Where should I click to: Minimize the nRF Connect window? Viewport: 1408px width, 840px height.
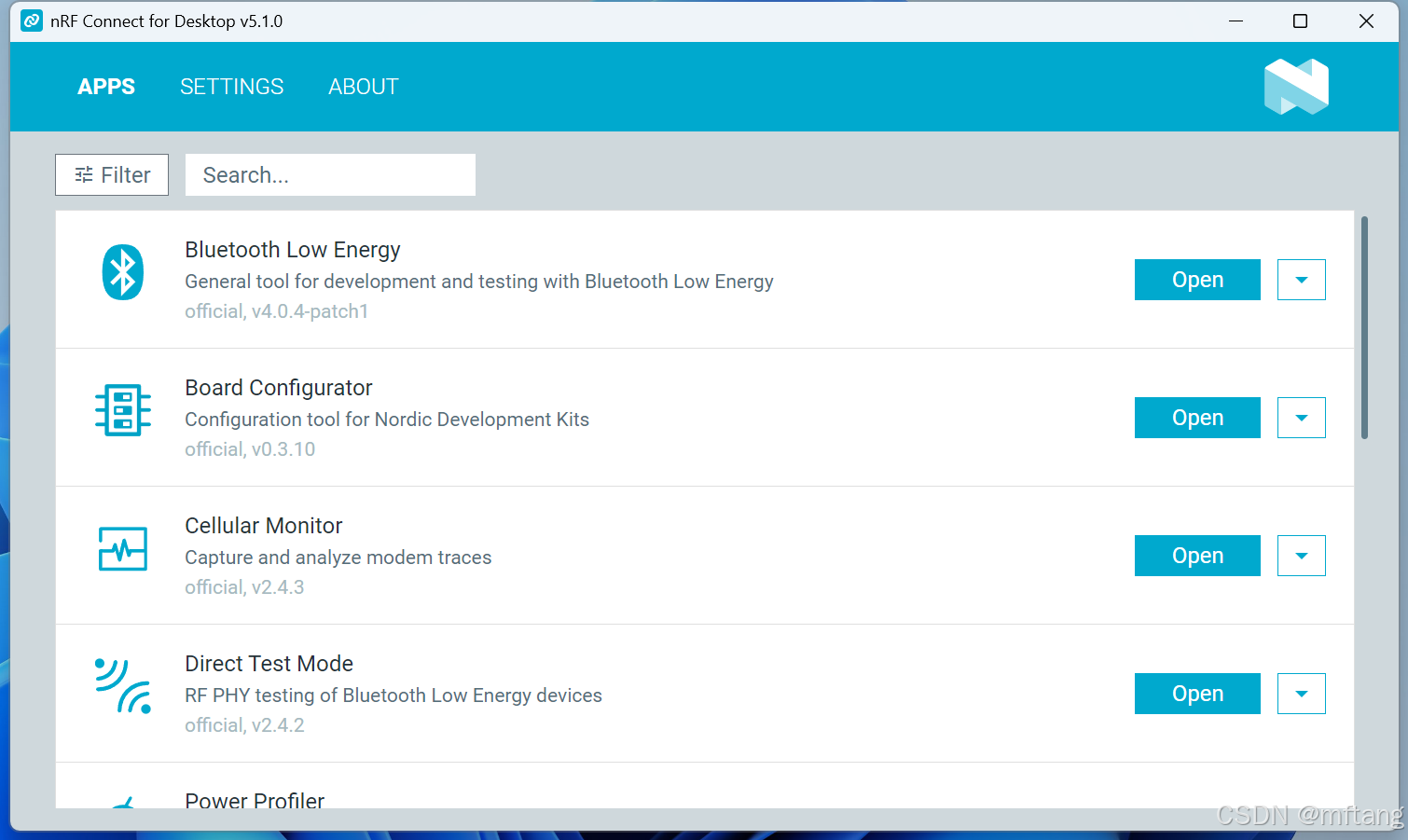click(1236, 21)
